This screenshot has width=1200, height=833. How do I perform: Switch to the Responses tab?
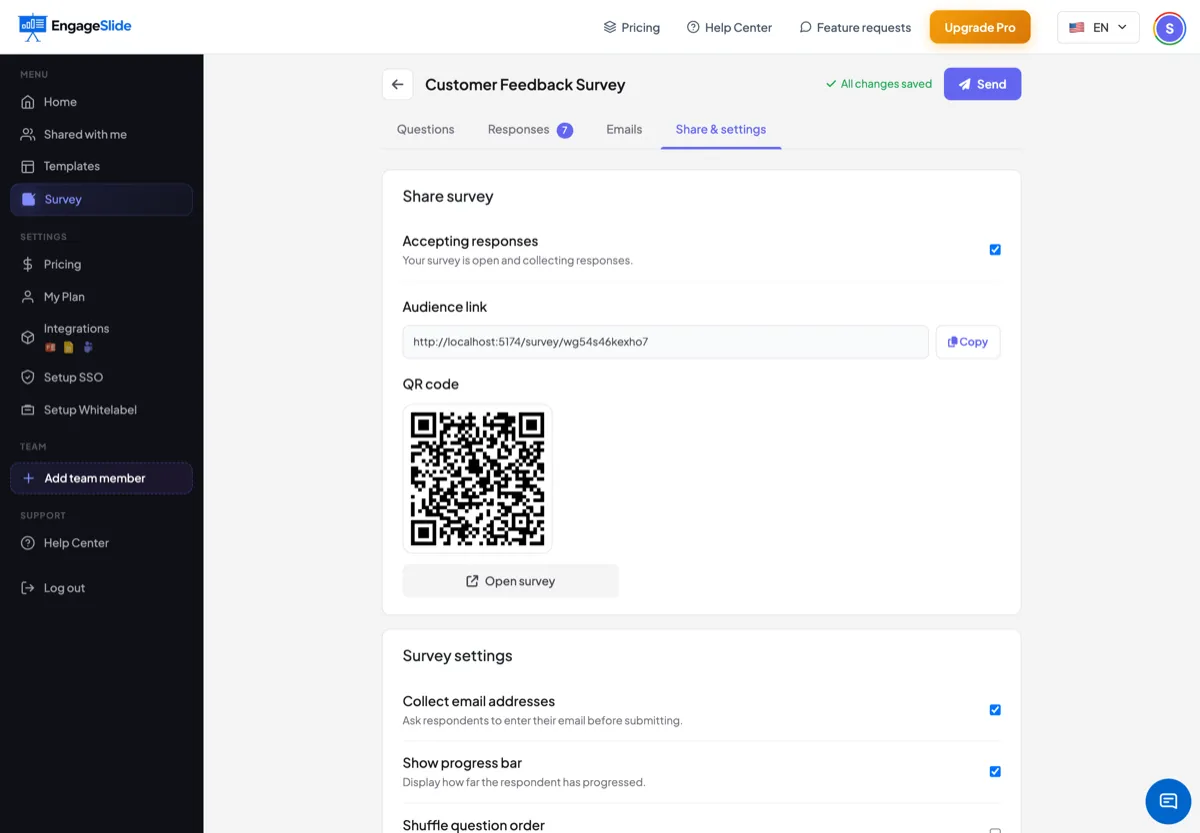pyautogui.click(x=530, y=129)
